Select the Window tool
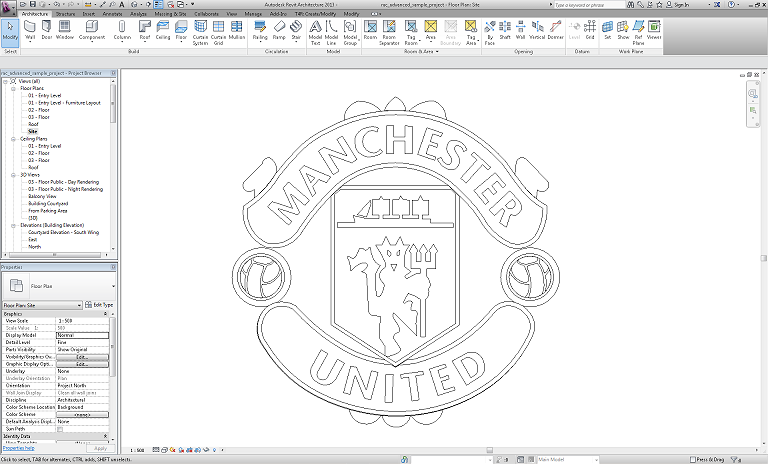The image size is (768, 464). coord(64,31)
